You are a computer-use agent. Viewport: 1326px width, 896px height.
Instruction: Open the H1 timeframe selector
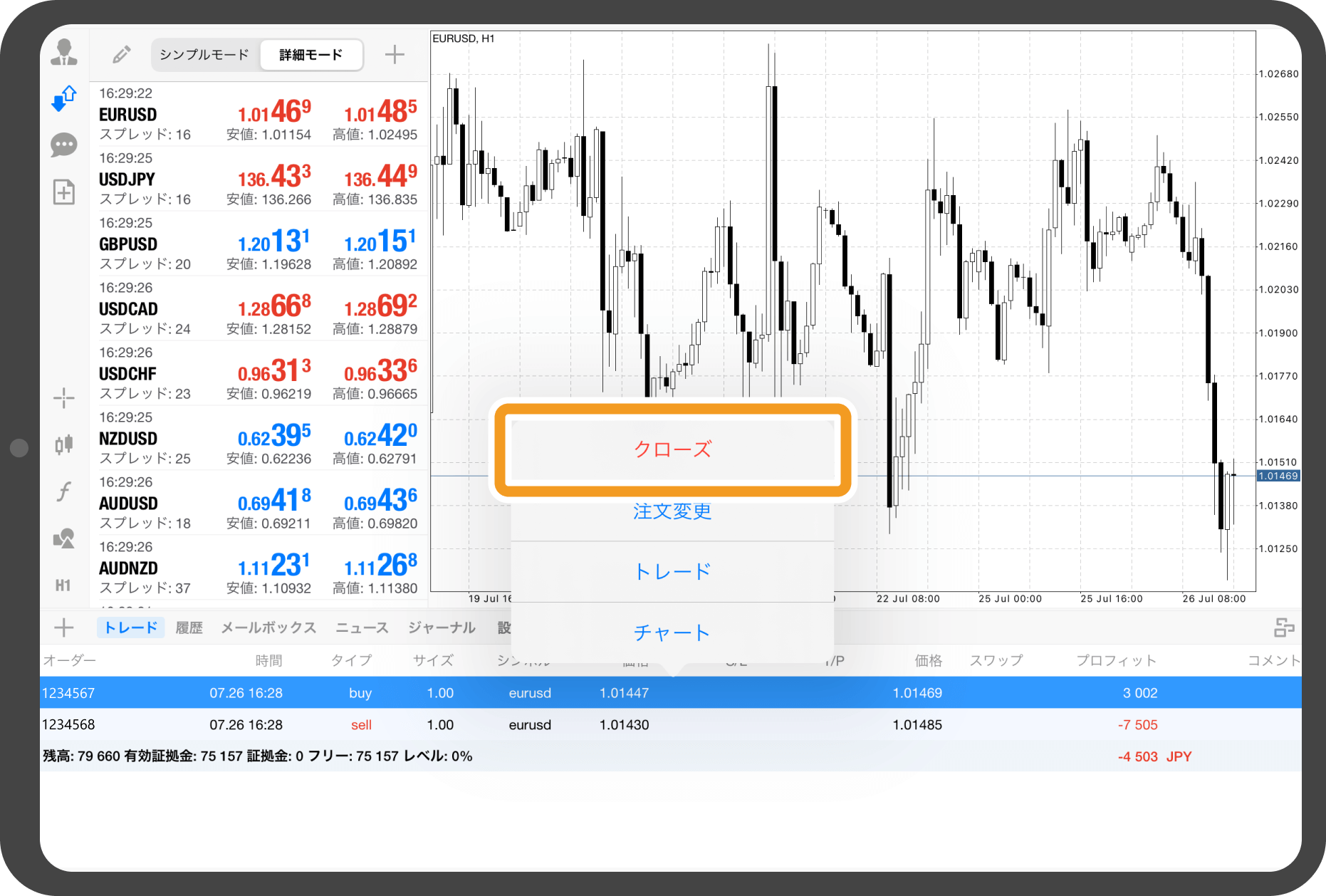(x=63, y=585)
